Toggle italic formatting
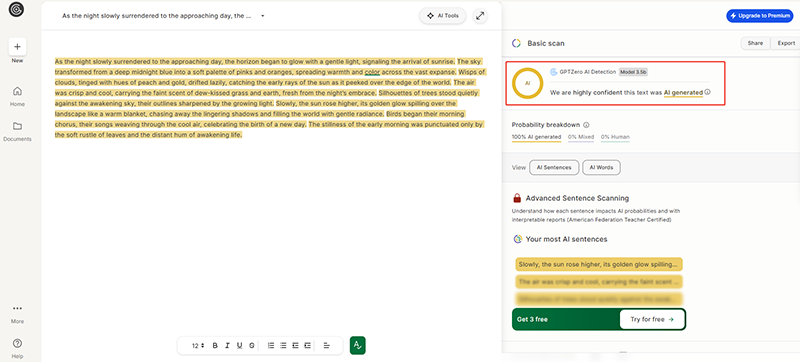Image resolution: width=800 pixels, height=362 pixels. pyautogui.click(x=228, y=346)
